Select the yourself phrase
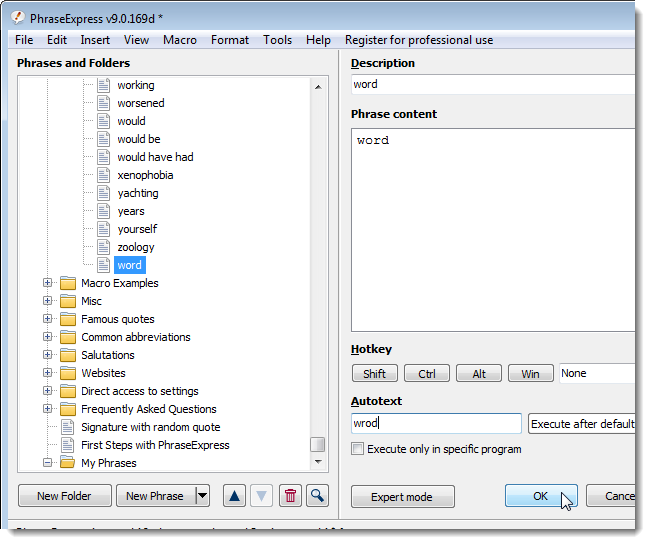Viewport: 650px width, 544px height. (x=138, y=229)
